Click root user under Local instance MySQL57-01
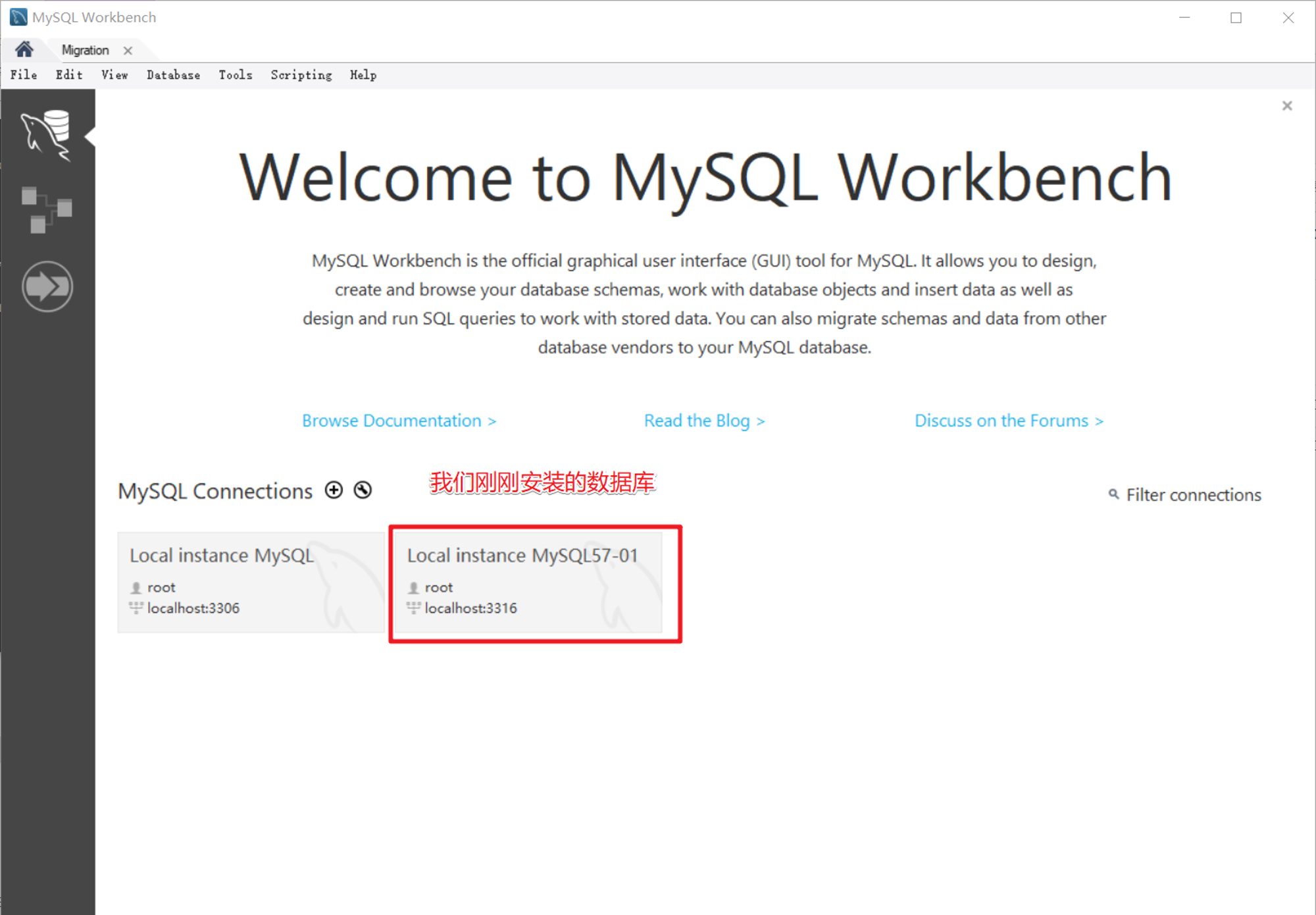Image resolution: width=1316 pixels, height=915 pixels. pyautogui.click(x=439, y=587)
